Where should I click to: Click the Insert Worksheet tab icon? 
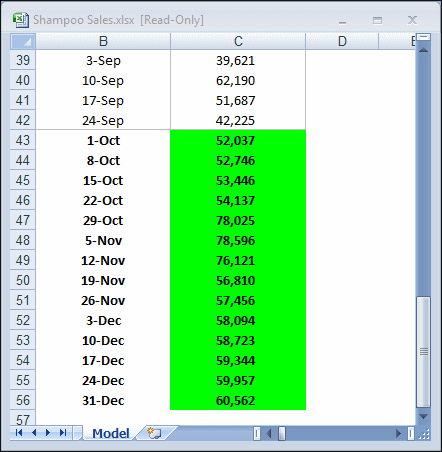tap(154, 433)
